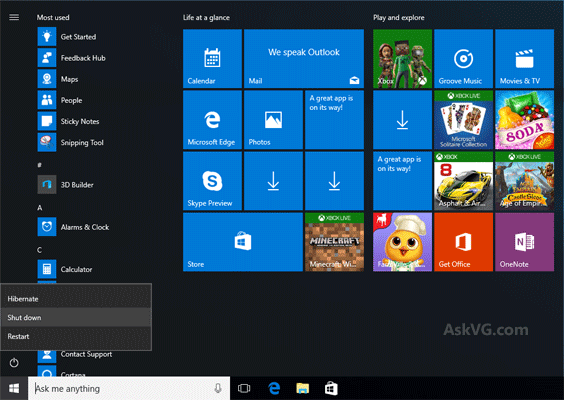Image resolution: width=564 pixels, height=400 pixels.
Task: Open the Calendar tile
Action: [213, 59]
